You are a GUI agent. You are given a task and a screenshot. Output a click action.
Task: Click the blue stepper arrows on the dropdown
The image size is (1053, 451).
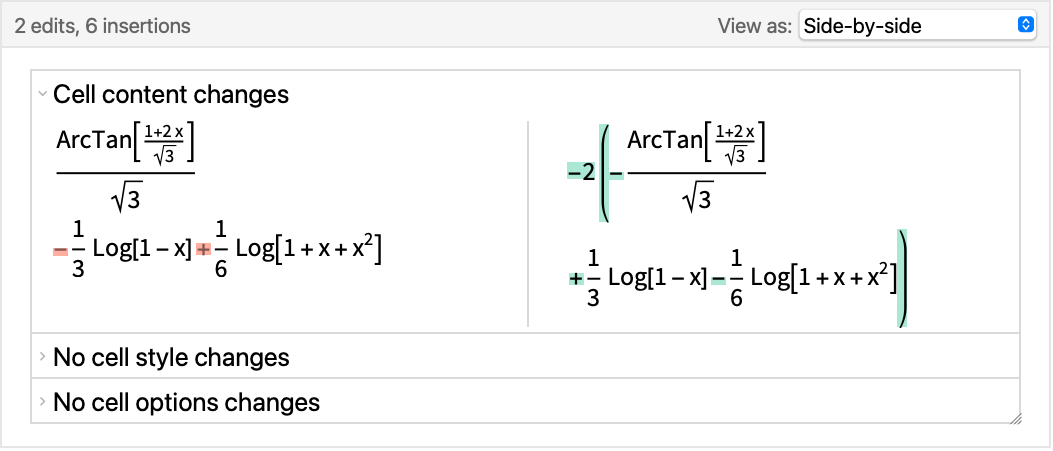pos(1025,26)
